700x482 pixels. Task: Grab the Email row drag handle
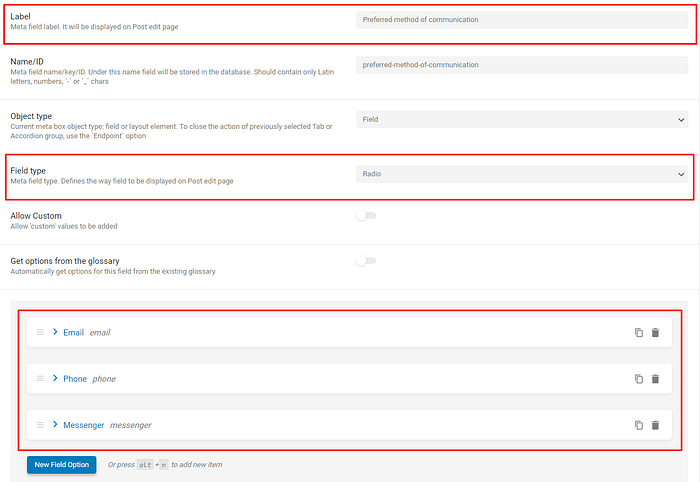(x=40, y=332)
